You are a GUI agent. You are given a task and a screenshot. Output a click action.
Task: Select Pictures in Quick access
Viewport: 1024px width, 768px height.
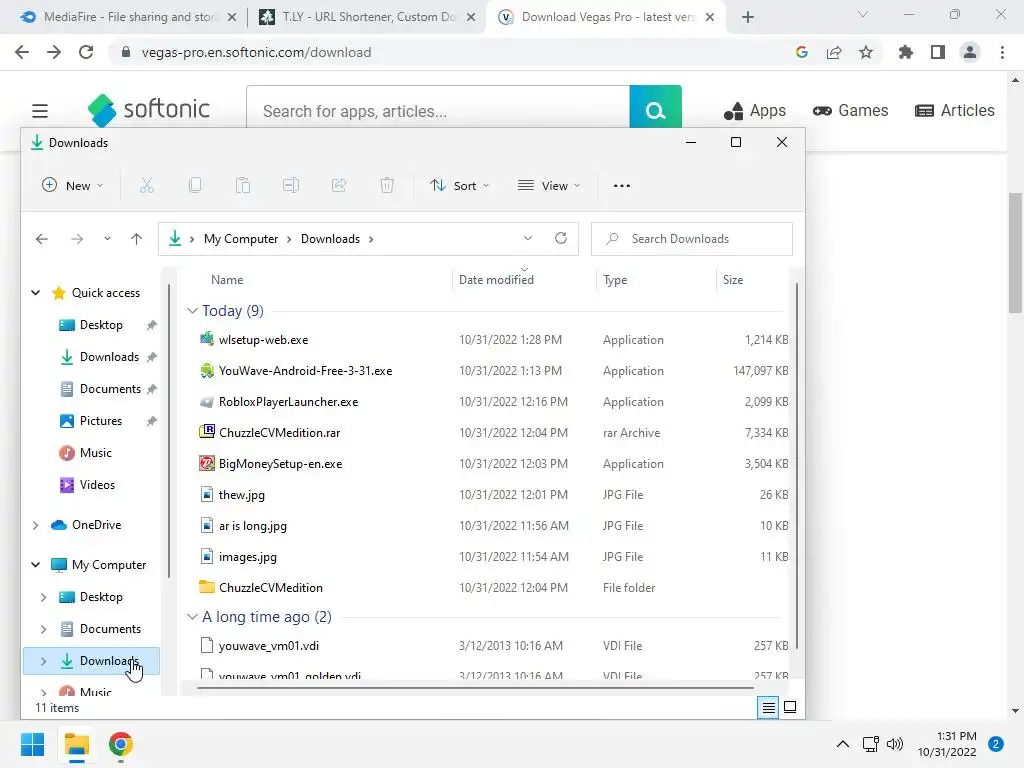coord(101,421)
